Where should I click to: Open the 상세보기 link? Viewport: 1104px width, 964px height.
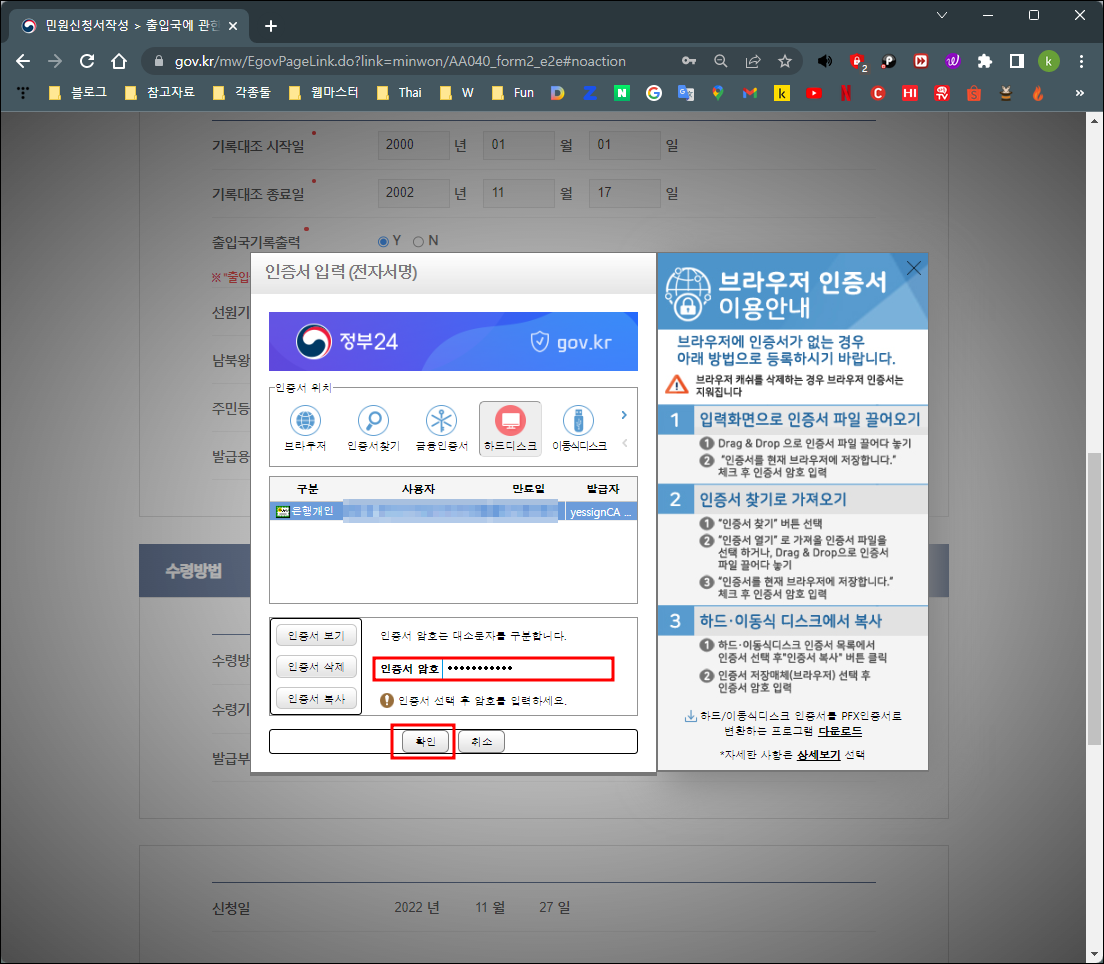(x=818, y=755)
